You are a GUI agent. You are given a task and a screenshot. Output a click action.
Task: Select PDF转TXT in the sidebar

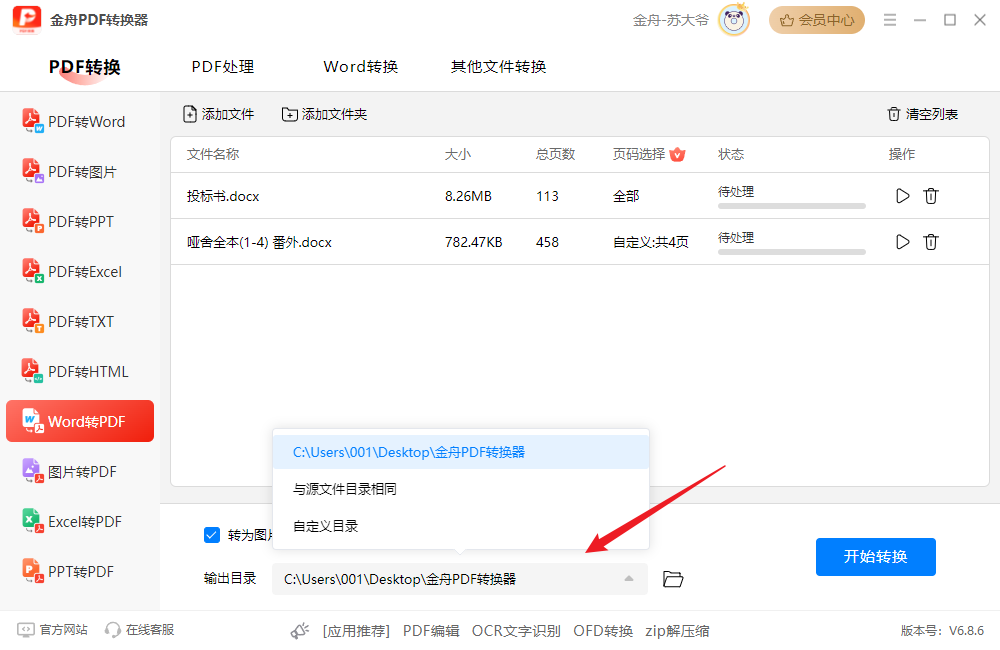[x=80, y=321]
